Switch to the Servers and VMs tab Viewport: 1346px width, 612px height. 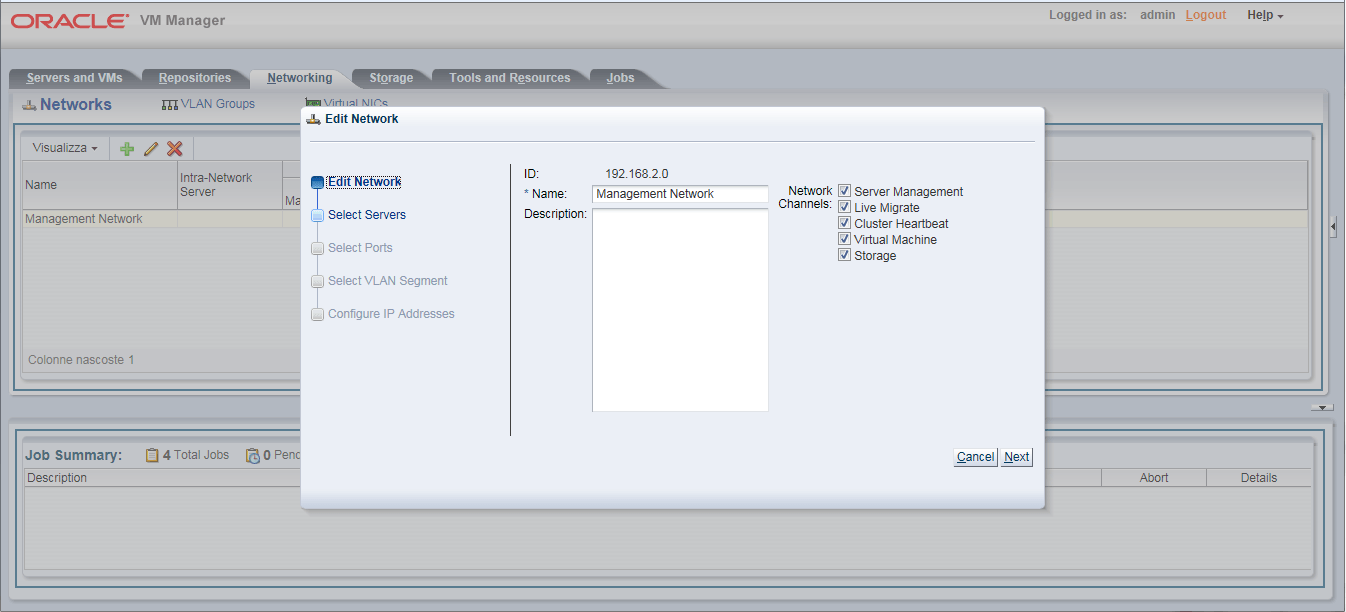(x=74, y=78)
